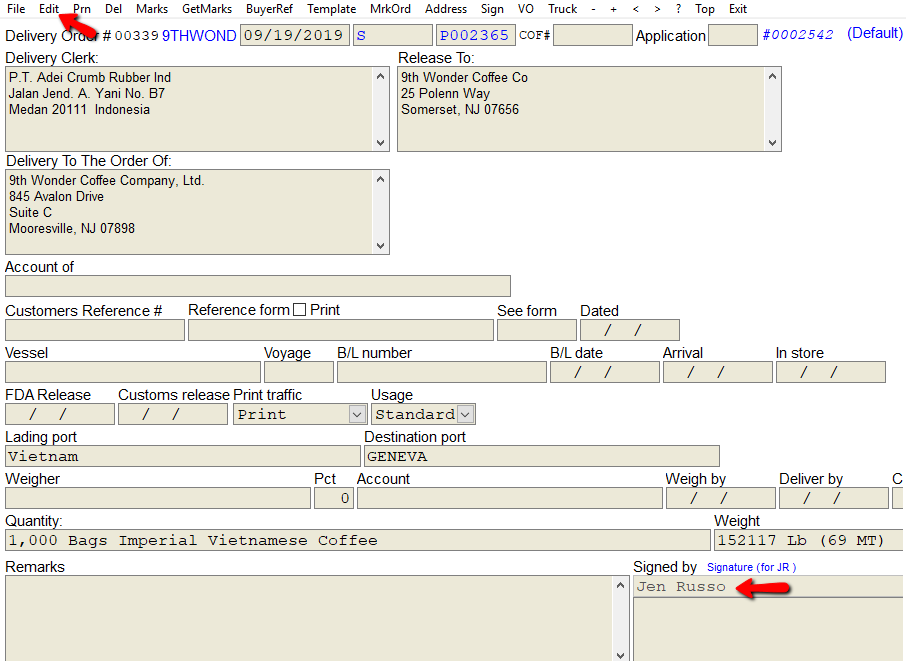Choose the Template menu item
The height and width of the screenshot is (661, 906).
tap(332, 9)
